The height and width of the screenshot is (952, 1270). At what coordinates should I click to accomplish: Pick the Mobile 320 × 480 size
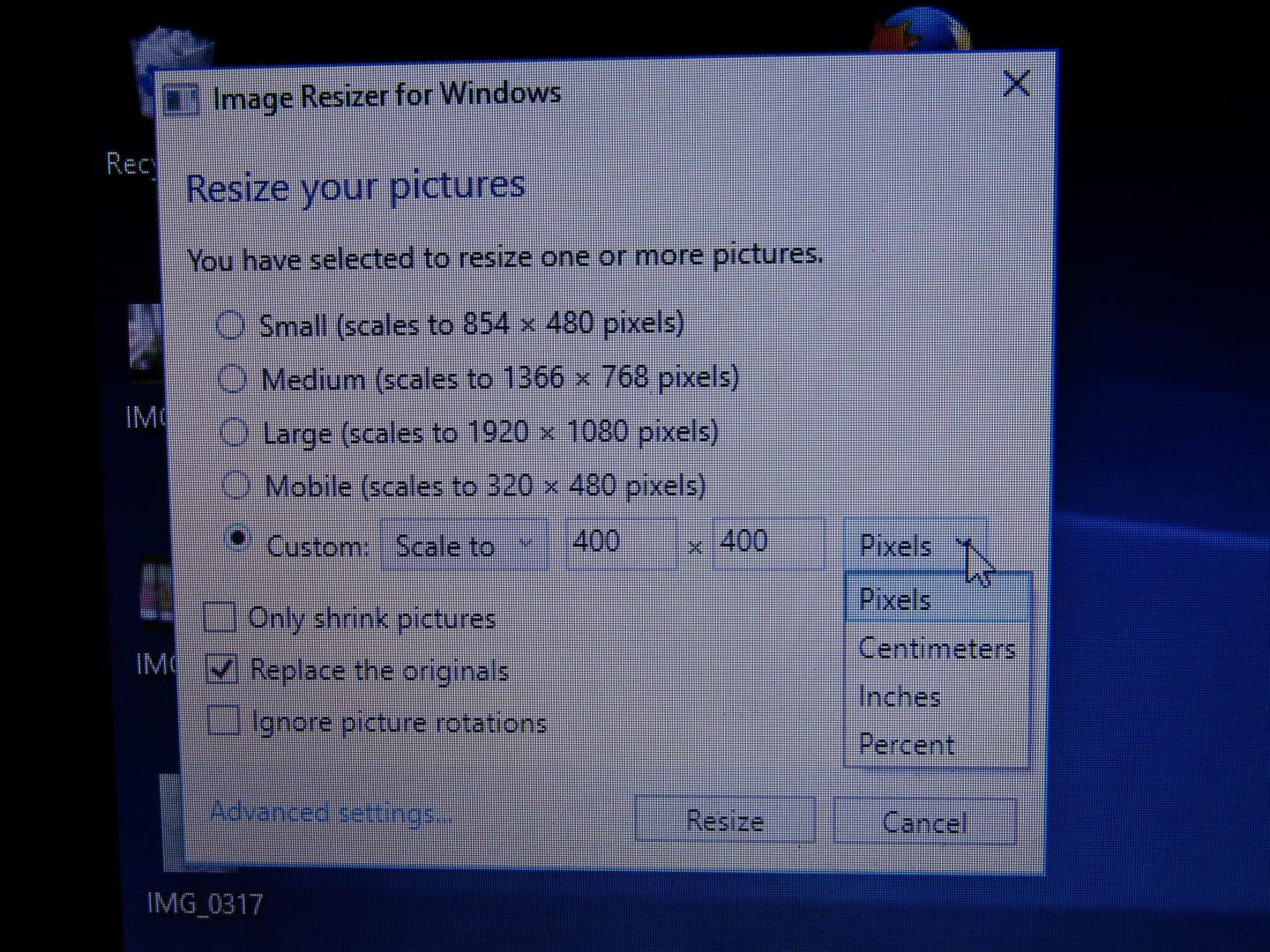click(235, 486)
